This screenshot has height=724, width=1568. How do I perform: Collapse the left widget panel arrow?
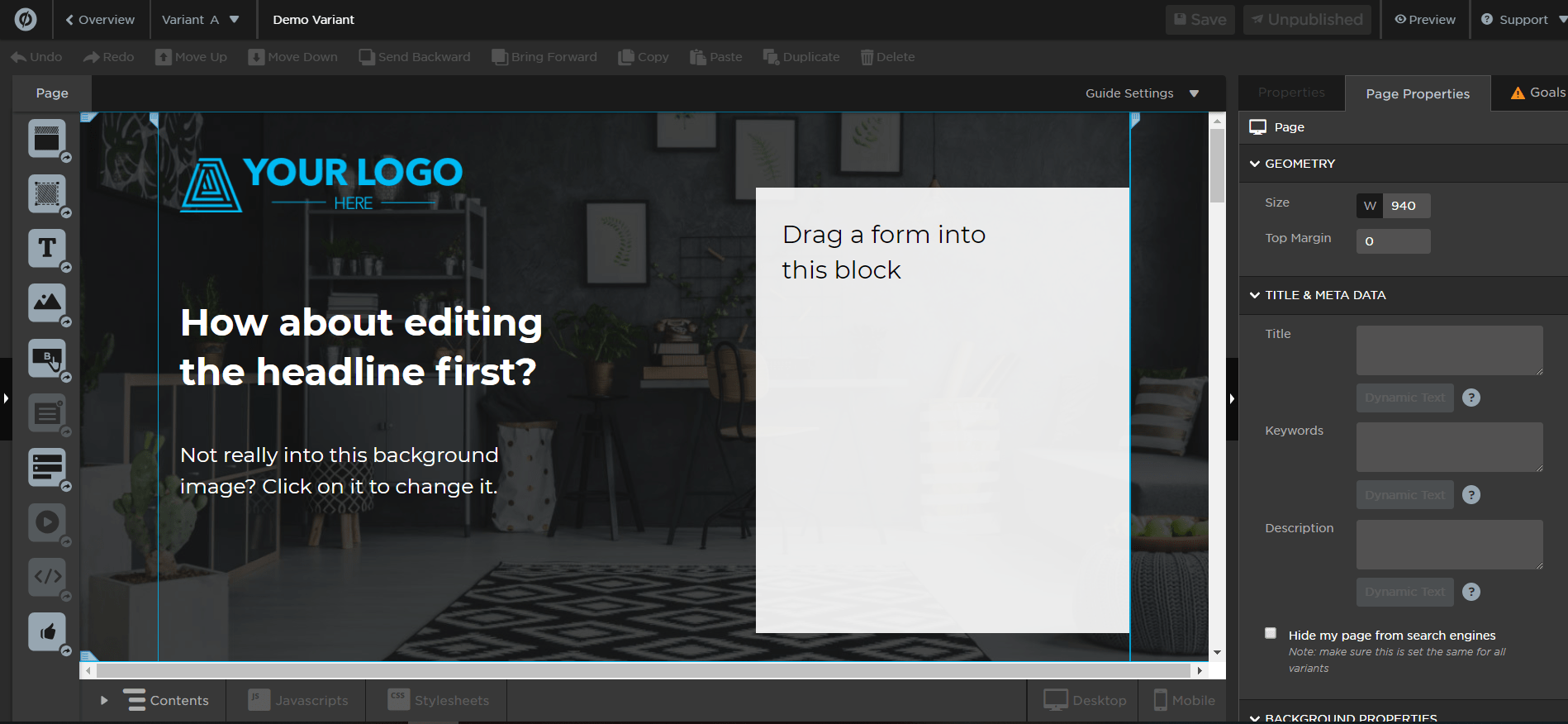pyautogui.click(x=6, y=398)
